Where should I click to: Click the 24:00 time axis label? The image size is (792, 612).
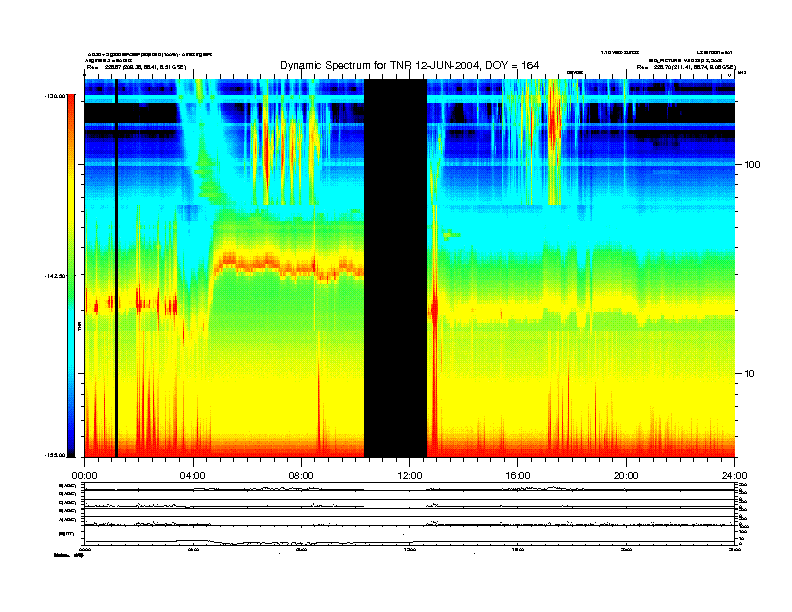point(734,476)
